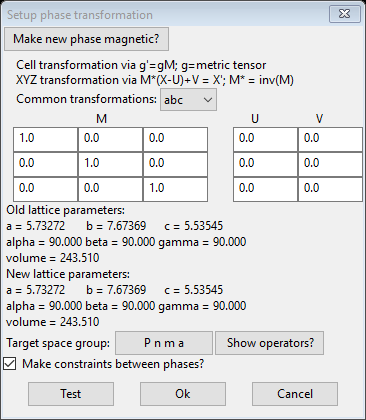Click the Make new phase magnetic button
The height and width of the screenshot is (420, 366).
(x=86, y=39)
